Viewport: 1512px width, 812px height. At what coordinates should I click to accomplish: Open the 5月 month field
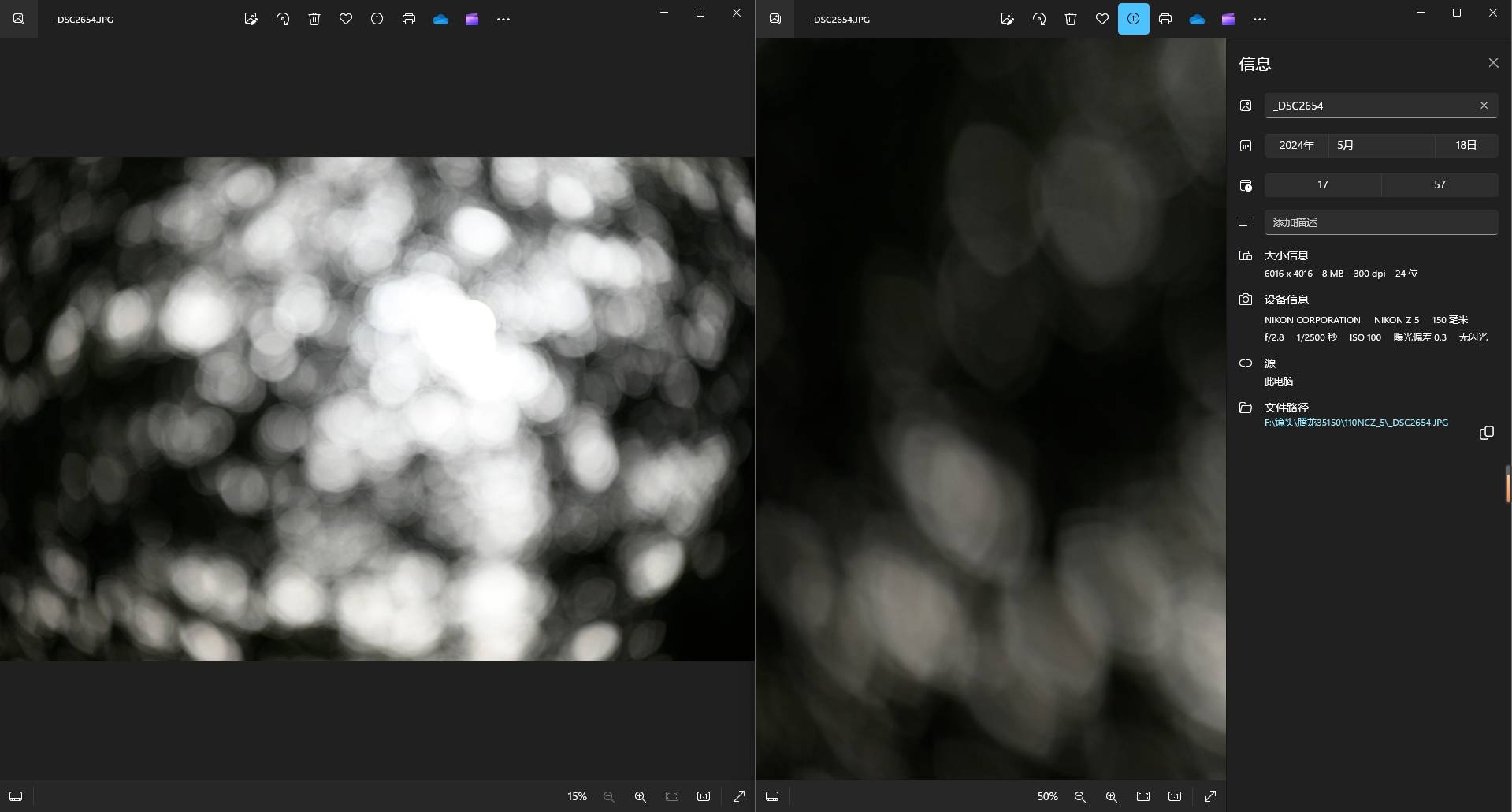click(1380, 145)
